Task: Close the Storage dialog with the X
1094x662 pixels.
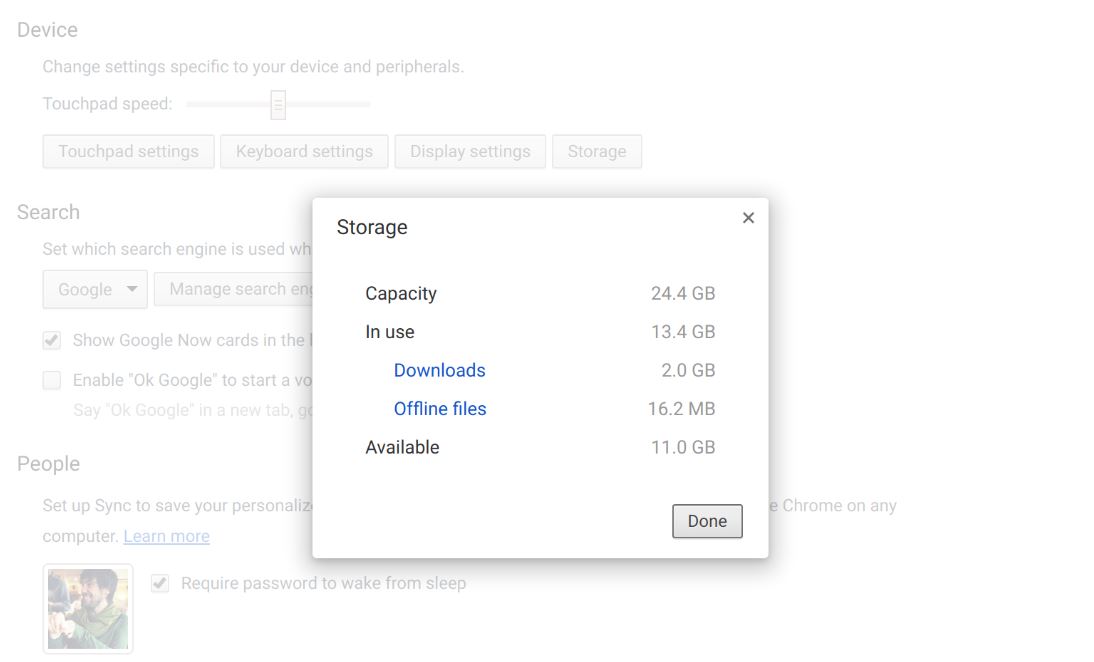Action: 748,218
